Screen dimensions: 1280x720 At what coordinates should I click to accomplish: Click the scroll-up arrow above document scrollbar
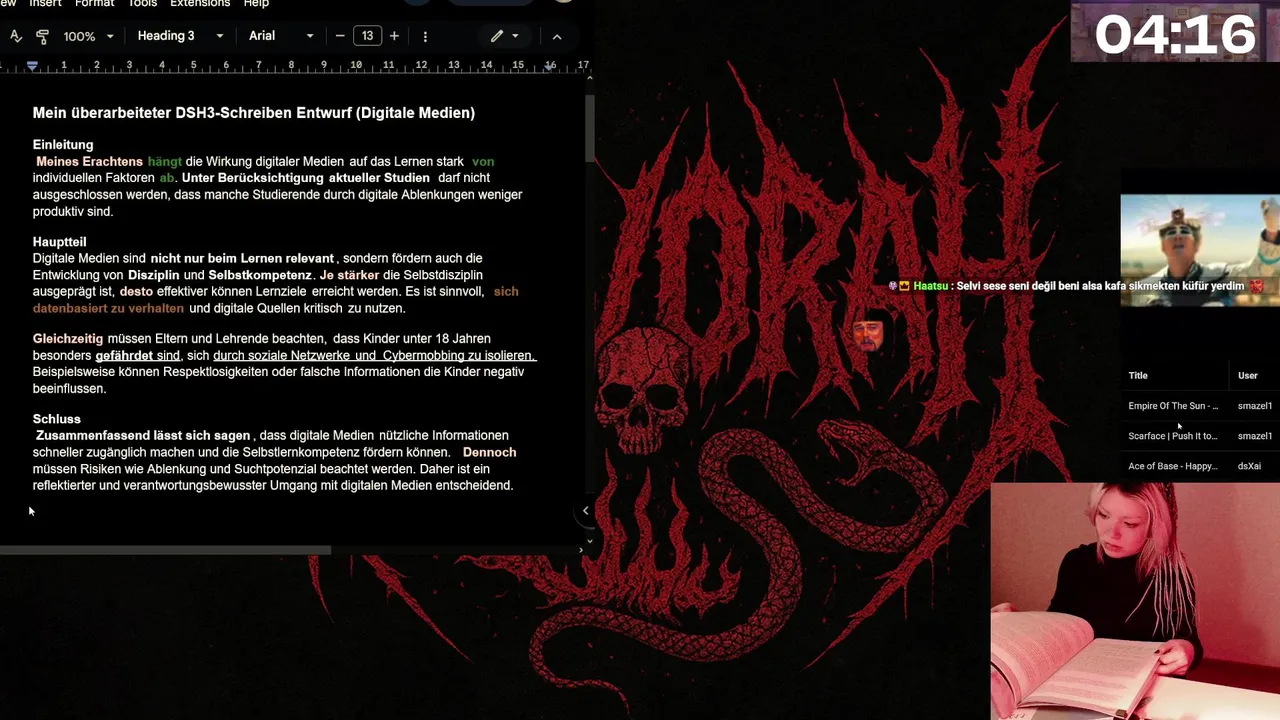[589, 78]
